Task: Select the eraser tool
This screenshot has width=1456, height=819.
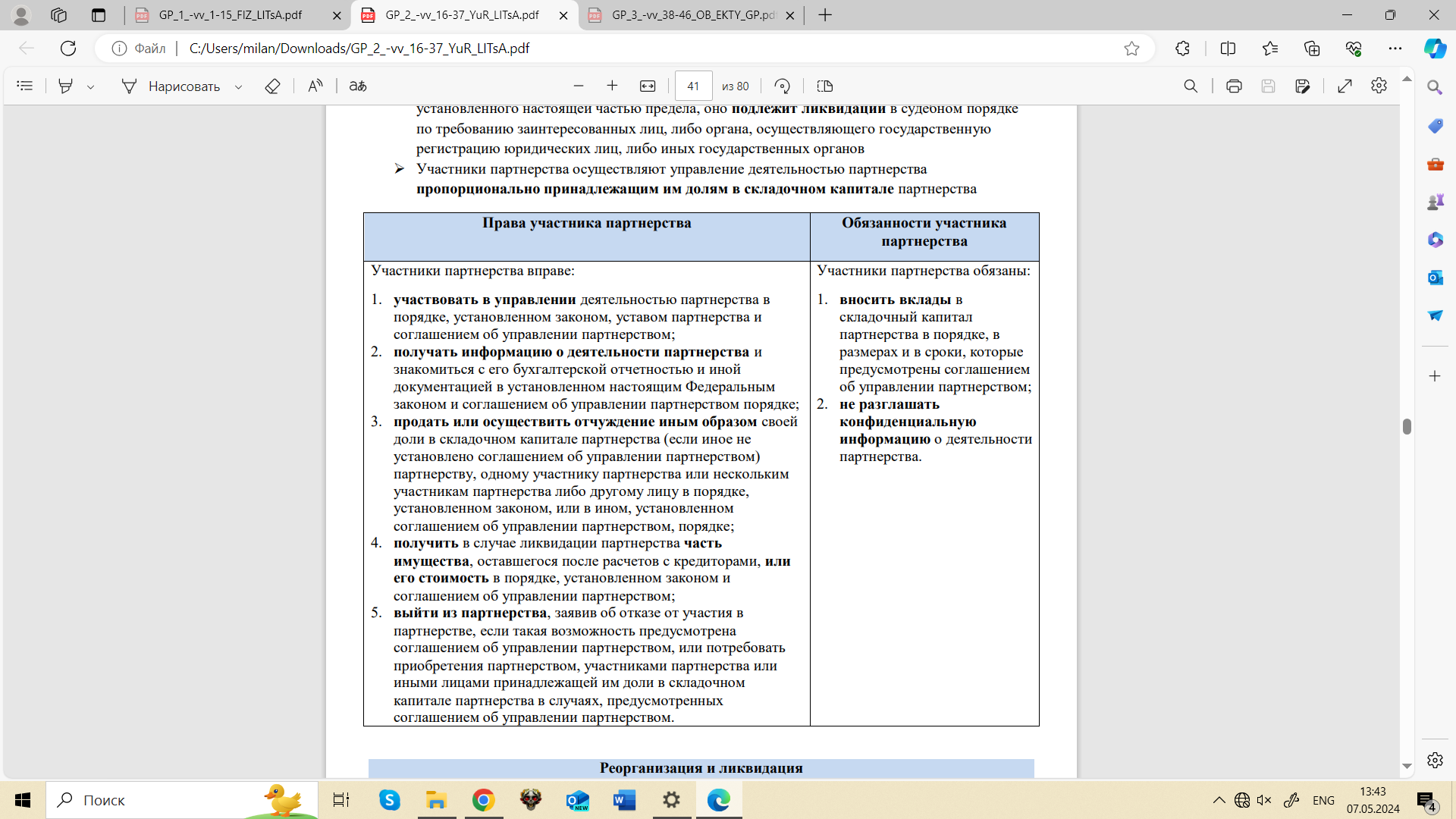Action: click(x=273, y=86)
